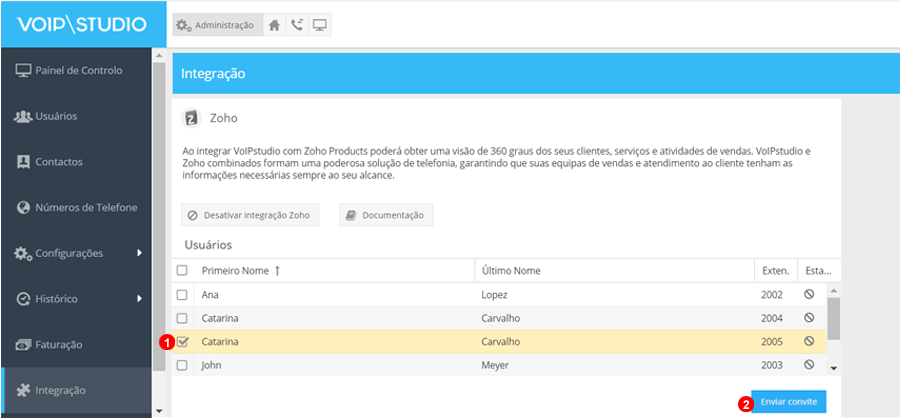
Task: Click Desativar integração Zoho button
Action: 250,215
